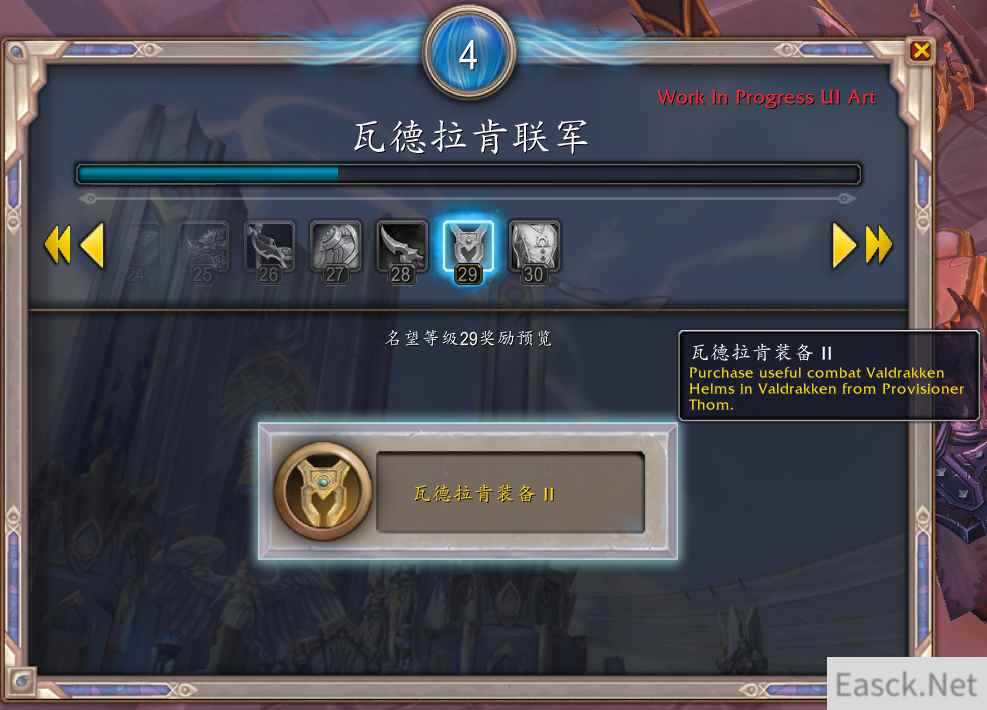Click the blue renown level 4 orb
The width and height of the screenshot is (987, 710).
470,54
